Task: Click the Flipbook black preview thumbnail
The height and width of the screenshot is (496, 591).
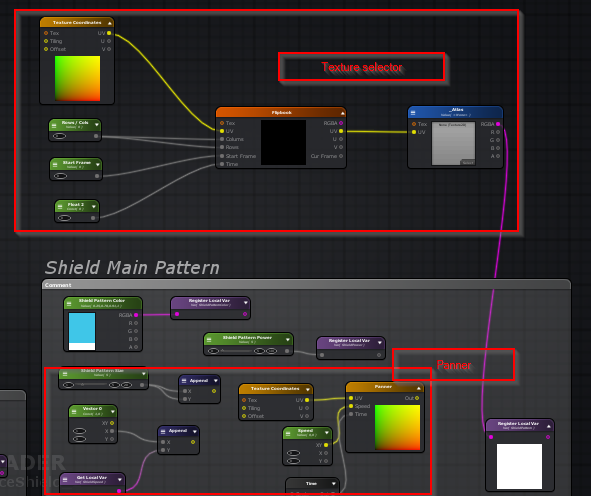Action: [283, 142]
